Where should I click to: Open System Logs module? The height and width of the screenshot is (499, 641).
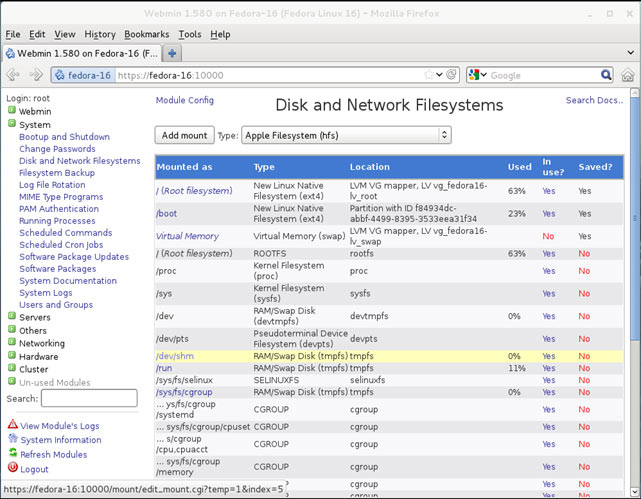click(45, 293)
